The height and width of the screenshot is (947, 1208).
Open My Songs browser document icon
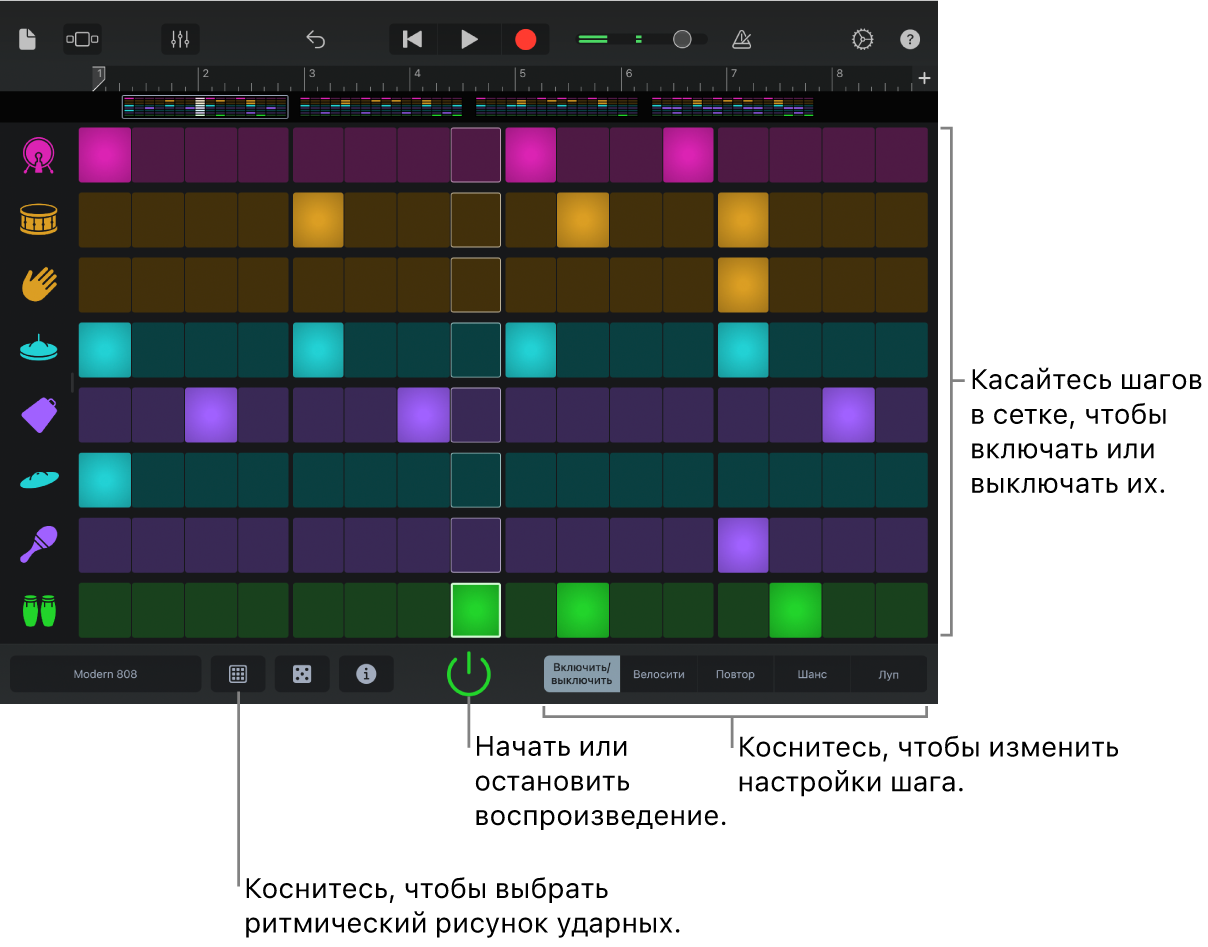tap(27, 40)
